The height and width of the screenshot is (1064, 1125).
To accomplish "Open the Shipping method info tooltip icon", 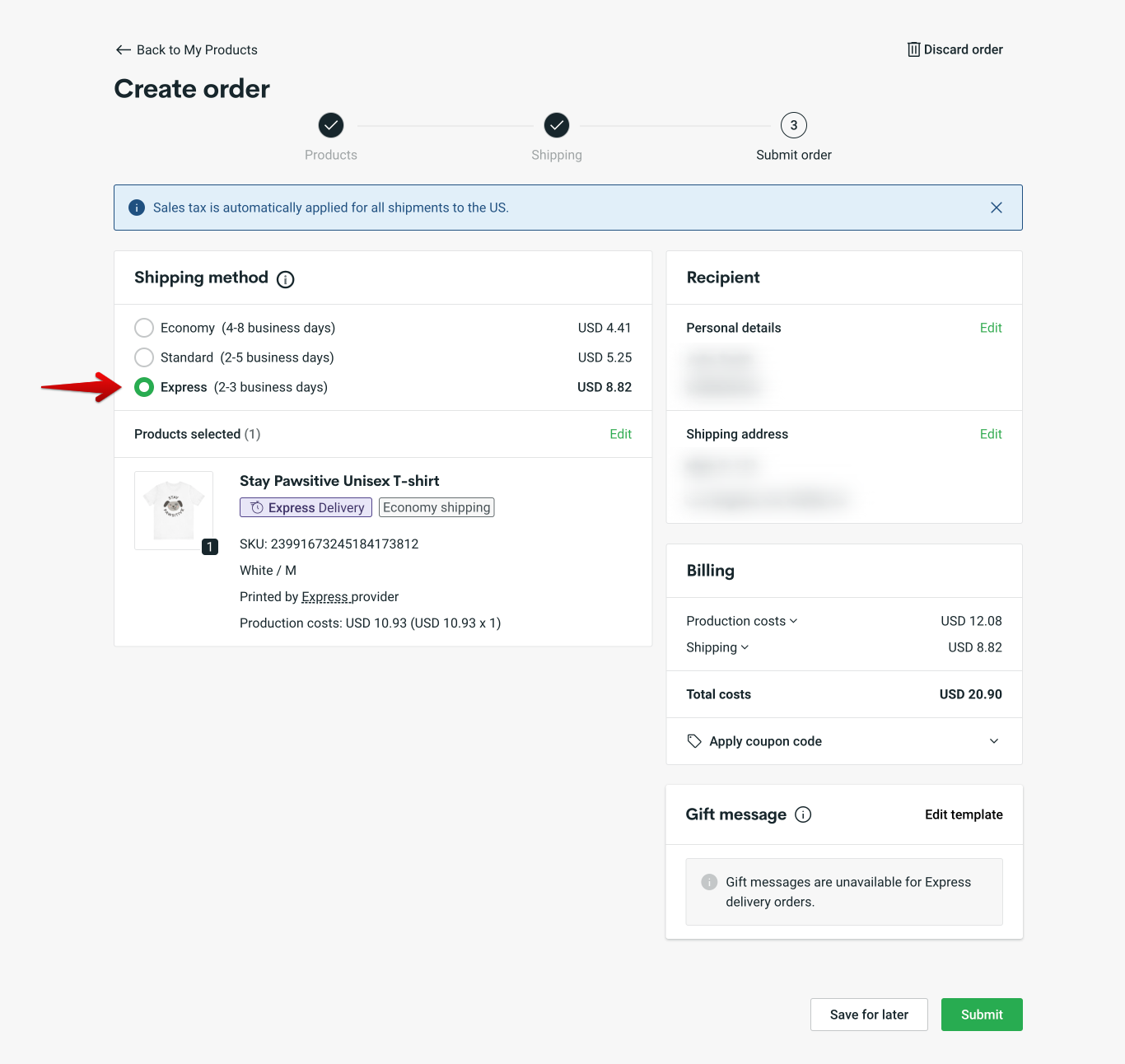I will (x=285, y=280).
